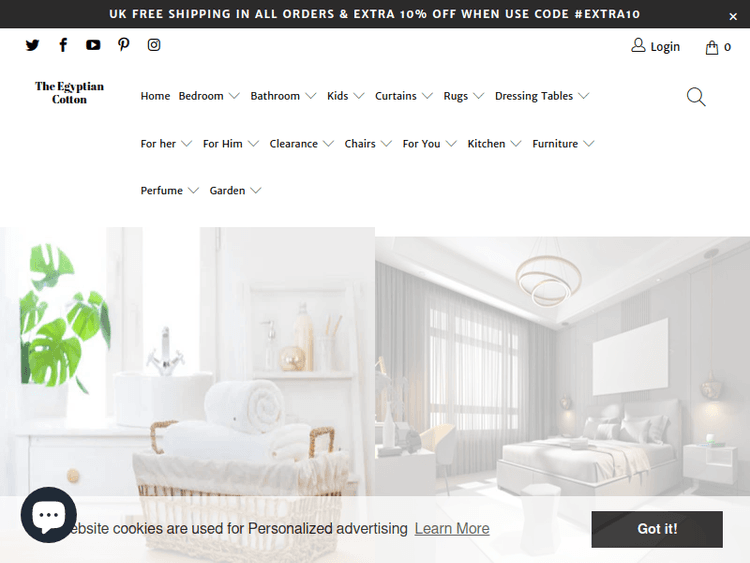Open the Garden dropdown menu
Image resolution: width=750 pixels, height=563 pixels.
click(x=235, y=191)
